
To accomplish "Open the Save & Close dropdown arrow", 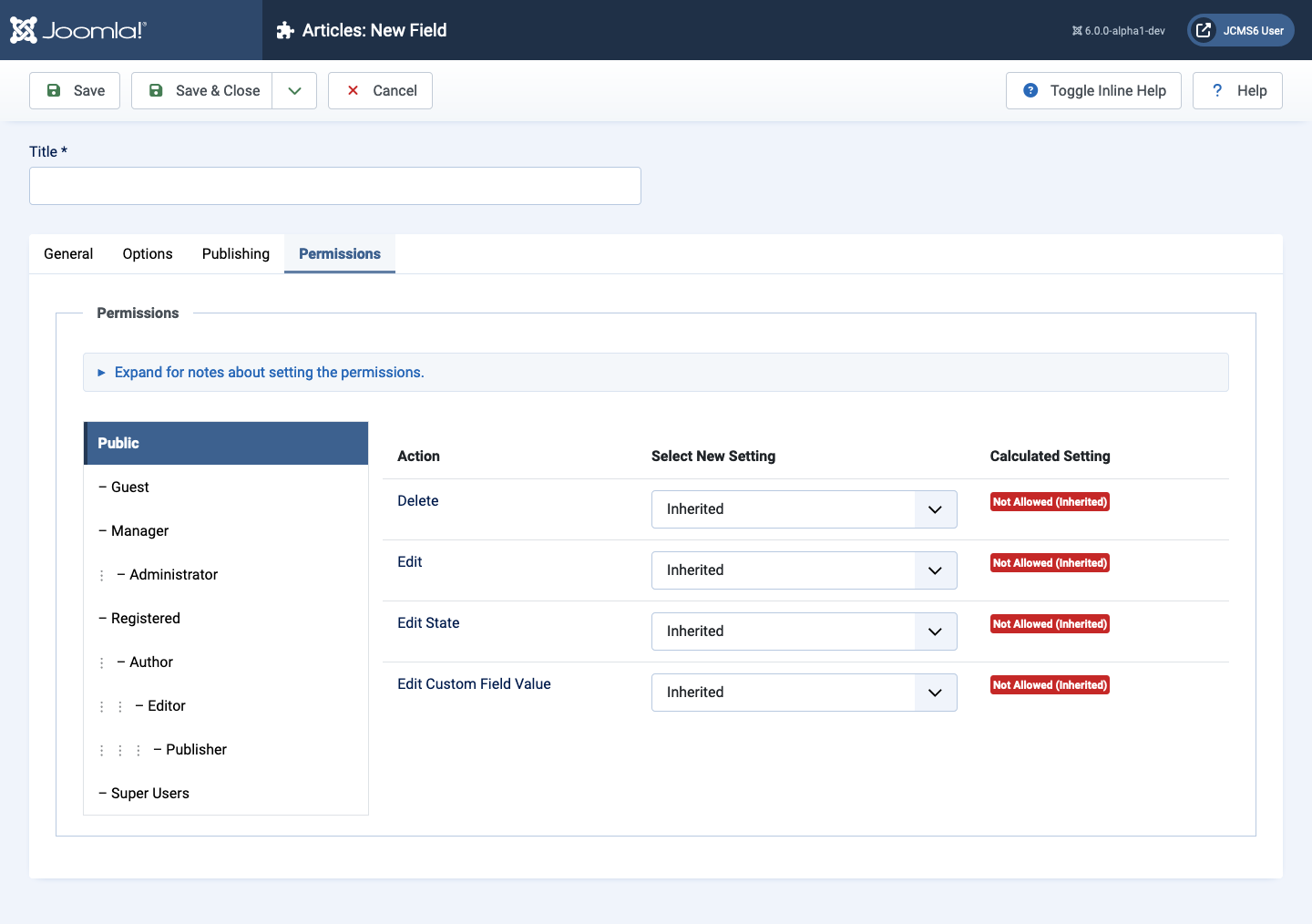I will click(294, 90).
